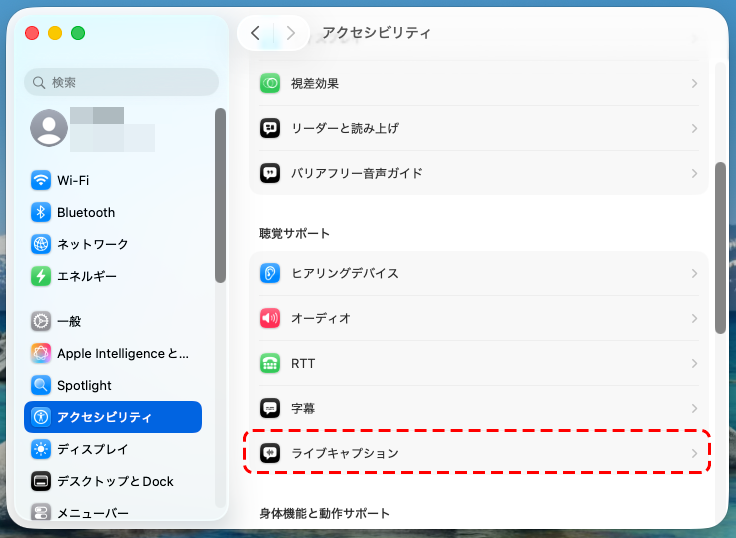The width and height of the screenshot is (736, 538).
Task: Click the 視差効果 green icon
Action: 270,83
